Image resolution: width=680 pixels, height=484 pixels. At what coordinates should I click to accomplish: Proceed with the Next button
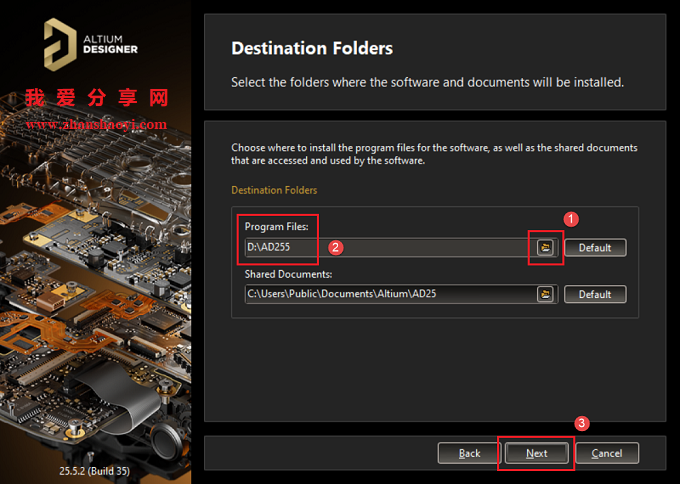(536, 453)
